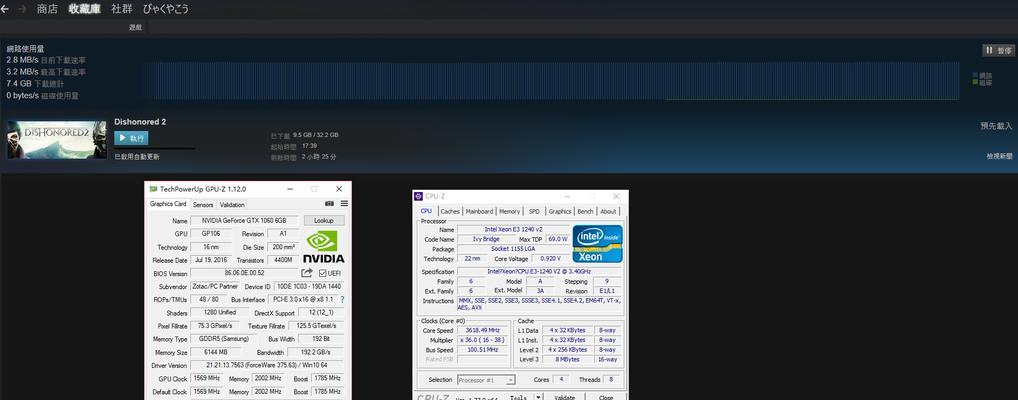Screen dimensions: 1018x400
Task: Click the Bus Speed 100.51 MHz value
Action: tap(484, 349)
